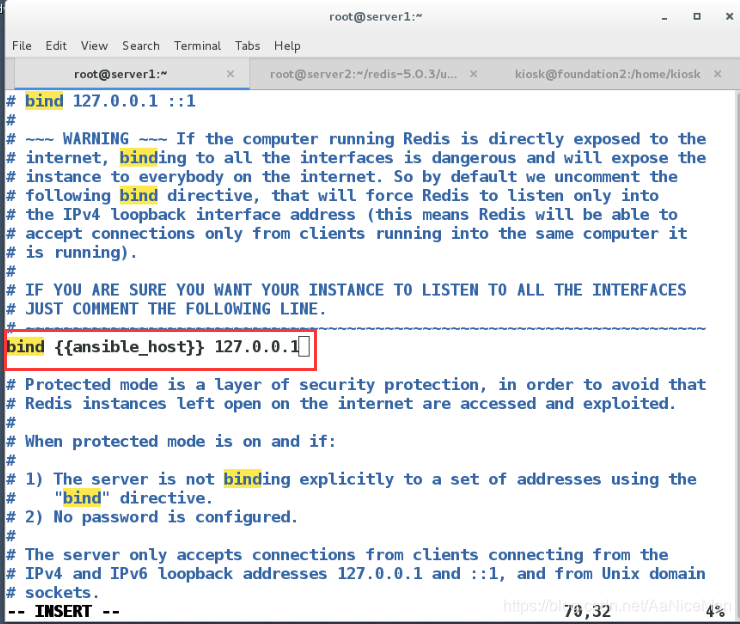Click the highlighted 'bind' in the uncommented line
The image size is (740, 624).
coord(25,347)
